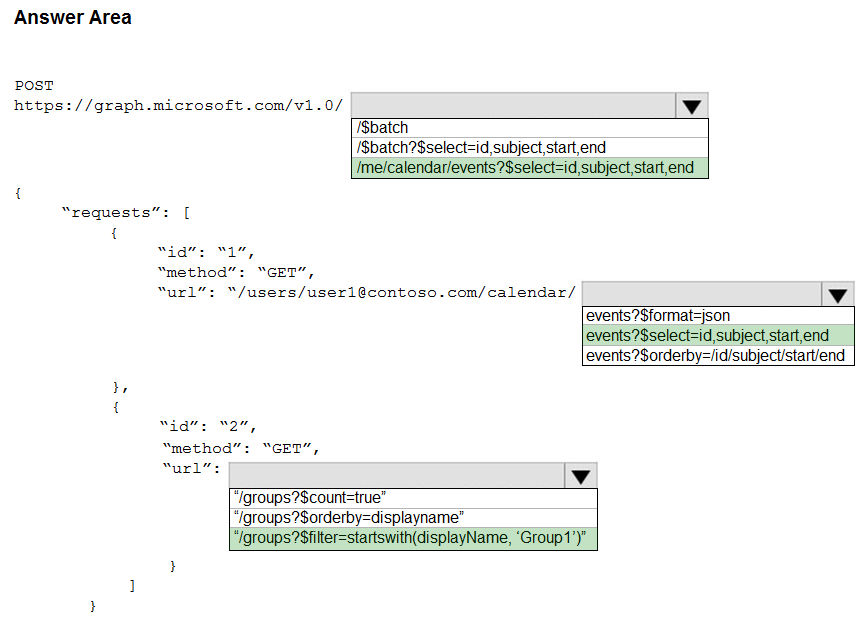865x631 pixels.
Task: Pick /me/calendar/events?$select=id,subject,start,end option
Action: pos(530,168)
